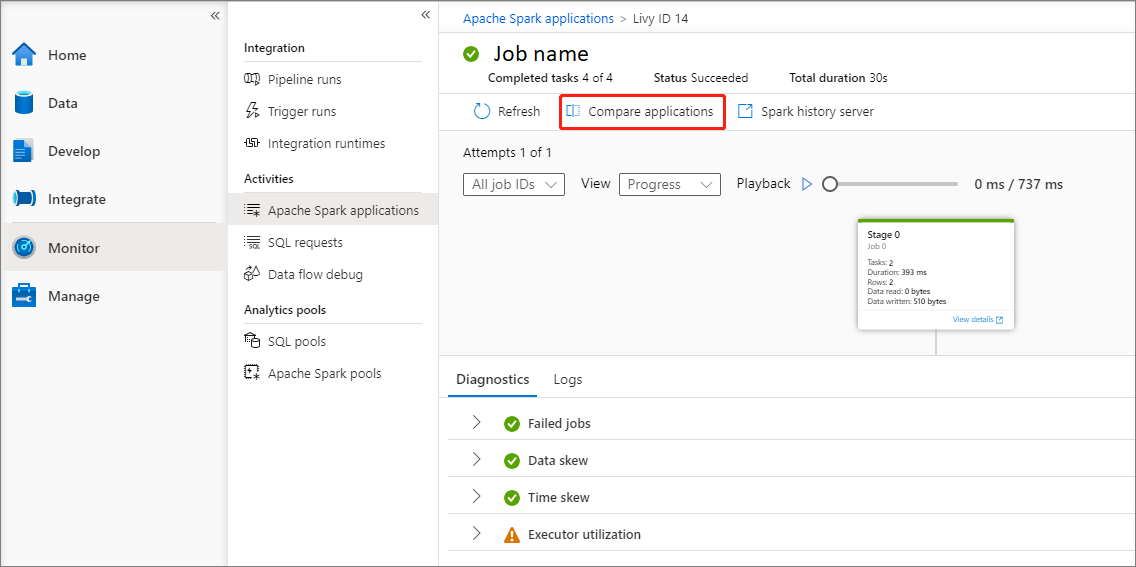The height and width of the screenshot is (567, 1136).
Task: Click the Manage toolbox icon
Action: (x=24, y=296)
